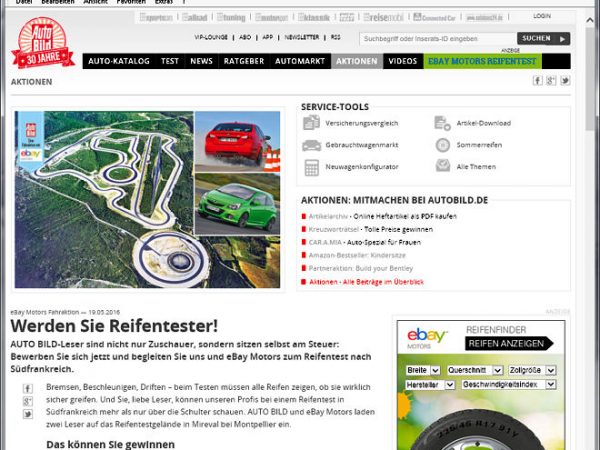Click the Gebrauchtwagenmarkt car icon
This screenshot has height=450, width=600.
tap(311, 145)
